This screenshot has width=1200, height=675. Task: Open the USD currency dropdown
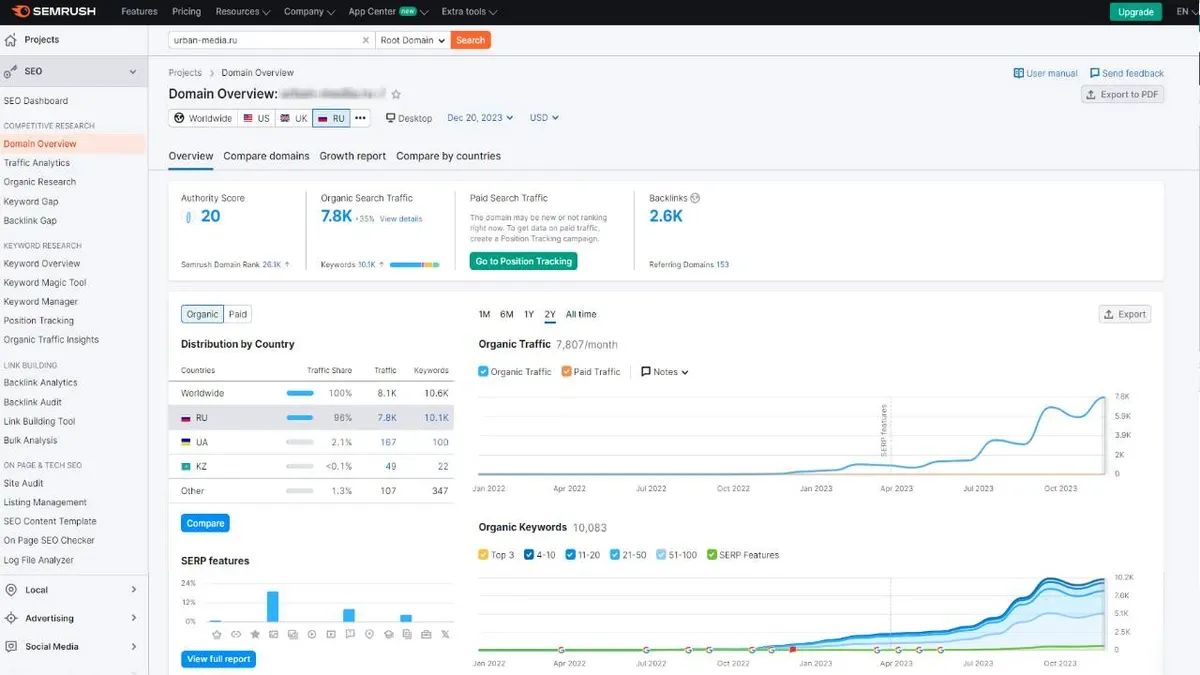click(x=544, y=118)
